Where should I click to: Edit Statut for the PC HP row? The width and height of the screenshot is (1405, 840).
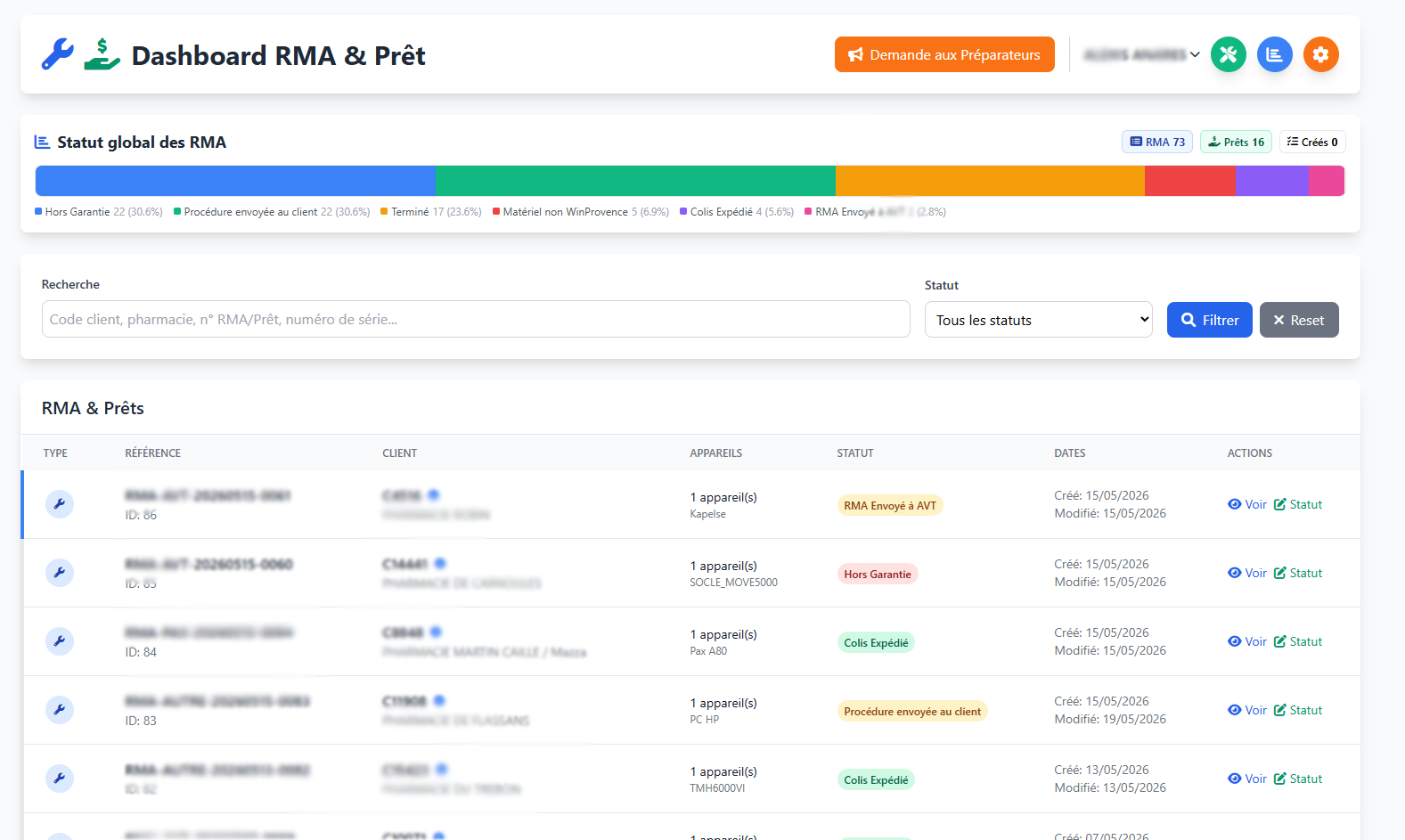1298,710
